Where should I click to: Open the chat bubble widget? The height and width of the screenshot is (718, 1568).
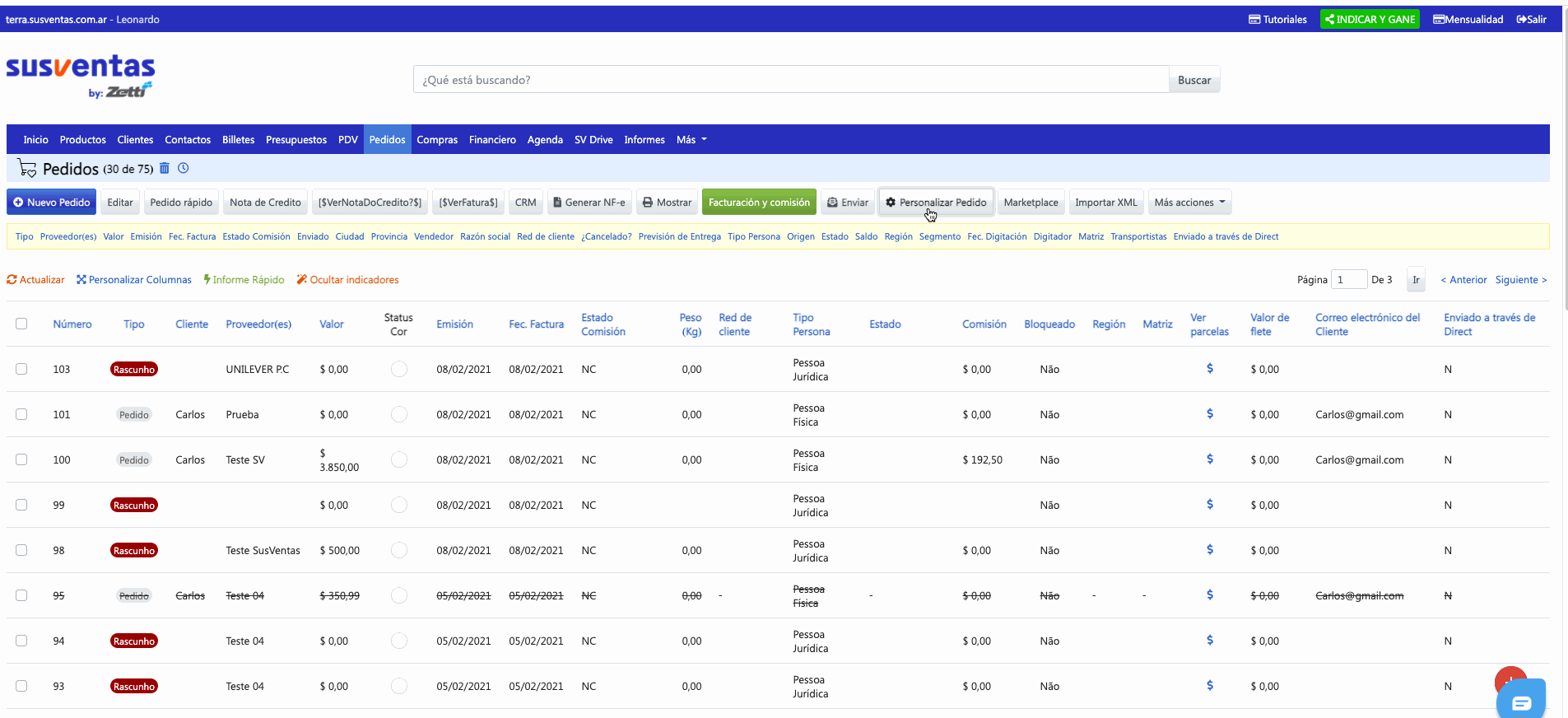point(1521,702)
